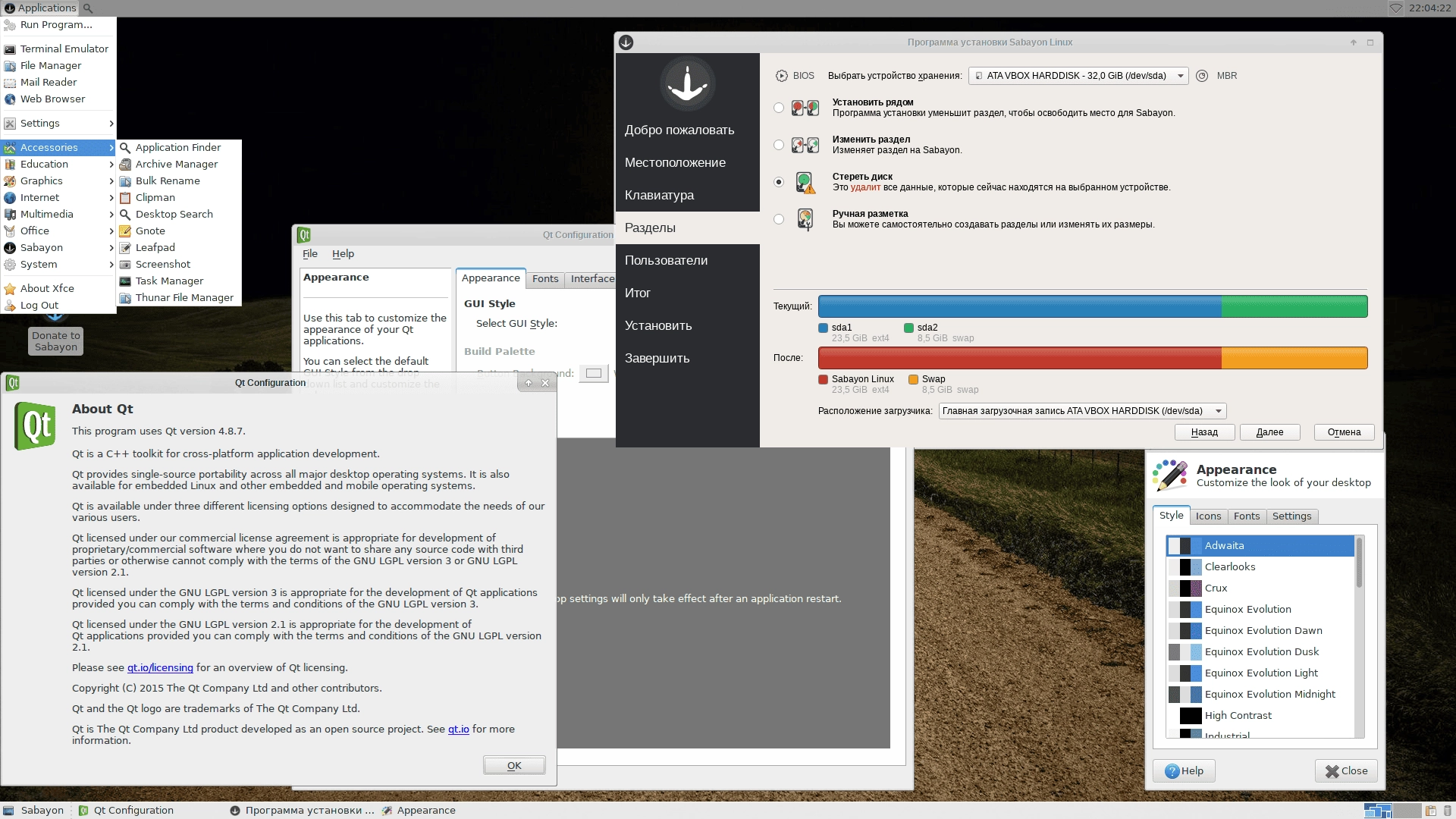Expand the Multimedia submenu

click(58, 214)
